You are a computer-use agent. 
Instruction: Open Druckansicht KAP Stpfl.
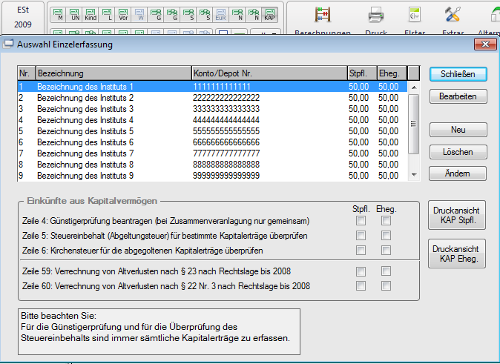pyautogui.click(x=457, y=215)
